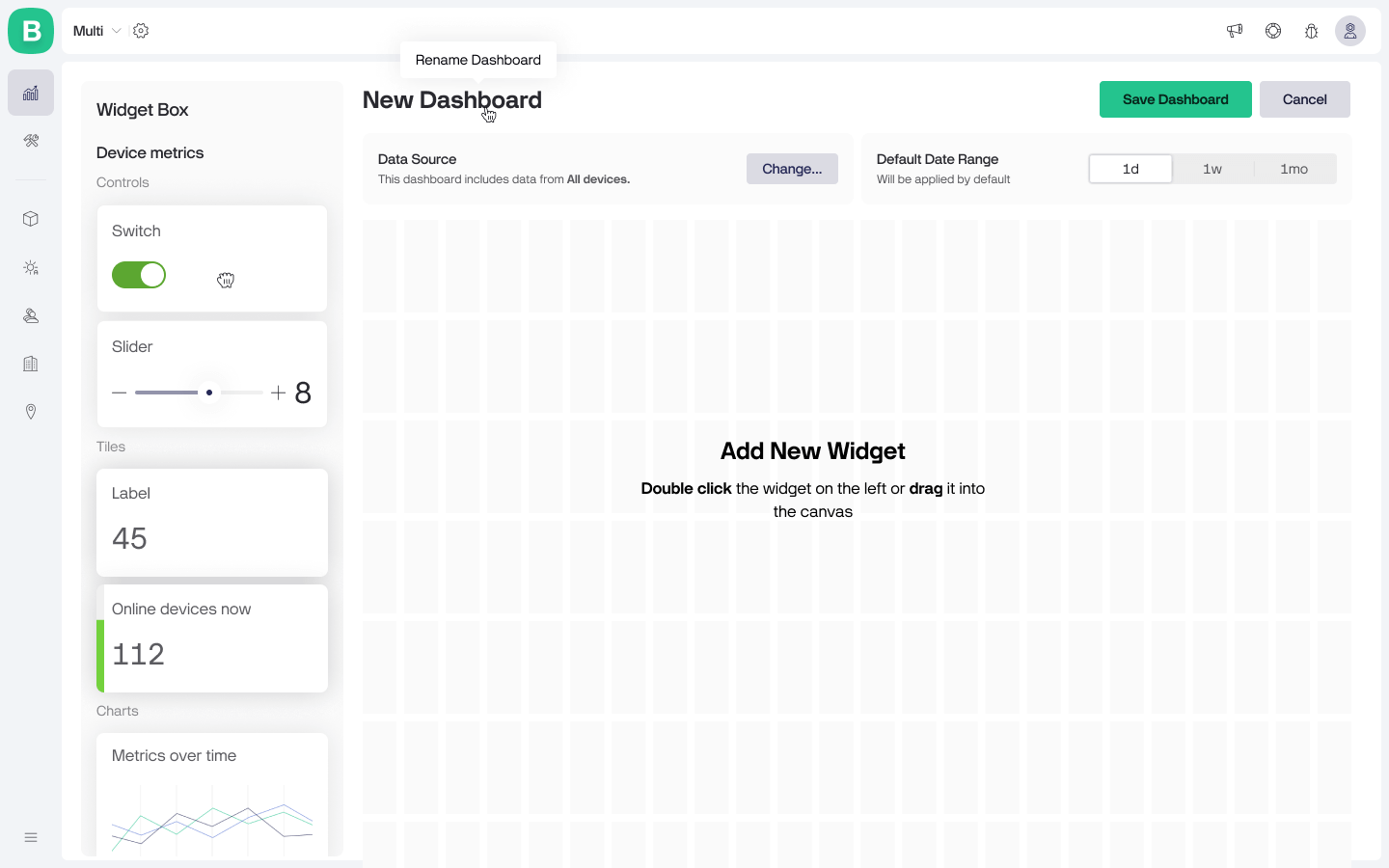Click 'Will be applied by default' text
Image resolution: width=1389 pixels, height=868 pixels.
pyautogui.click(x=943, y=179)
